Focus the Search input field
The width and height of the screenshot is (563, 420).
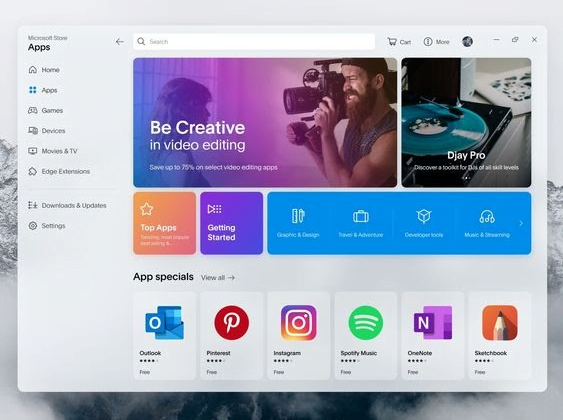254,42
